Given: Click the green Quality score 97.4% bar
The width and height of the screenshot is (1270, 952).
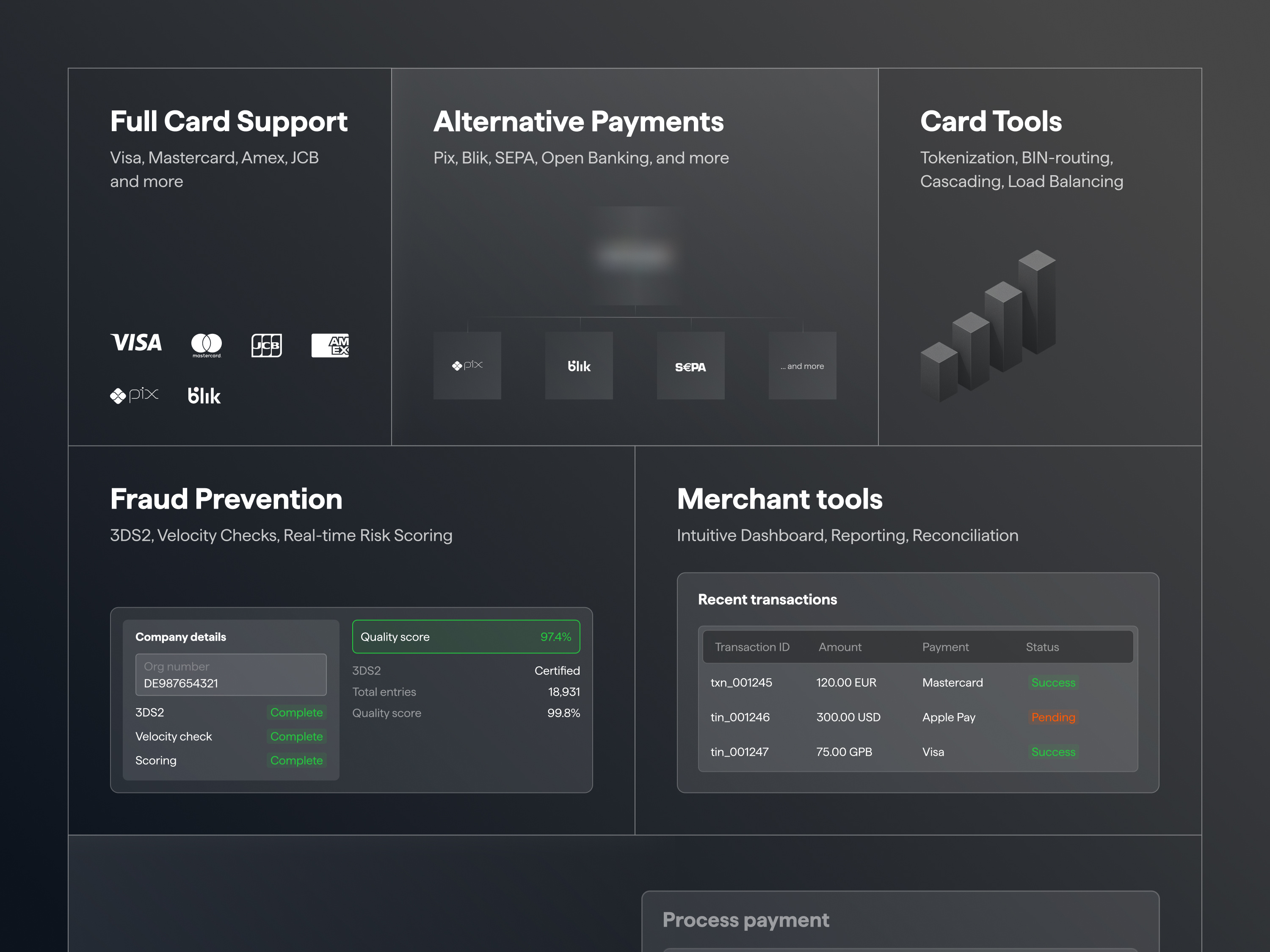Looking at the screenshot, I should [x=466, y=636].
